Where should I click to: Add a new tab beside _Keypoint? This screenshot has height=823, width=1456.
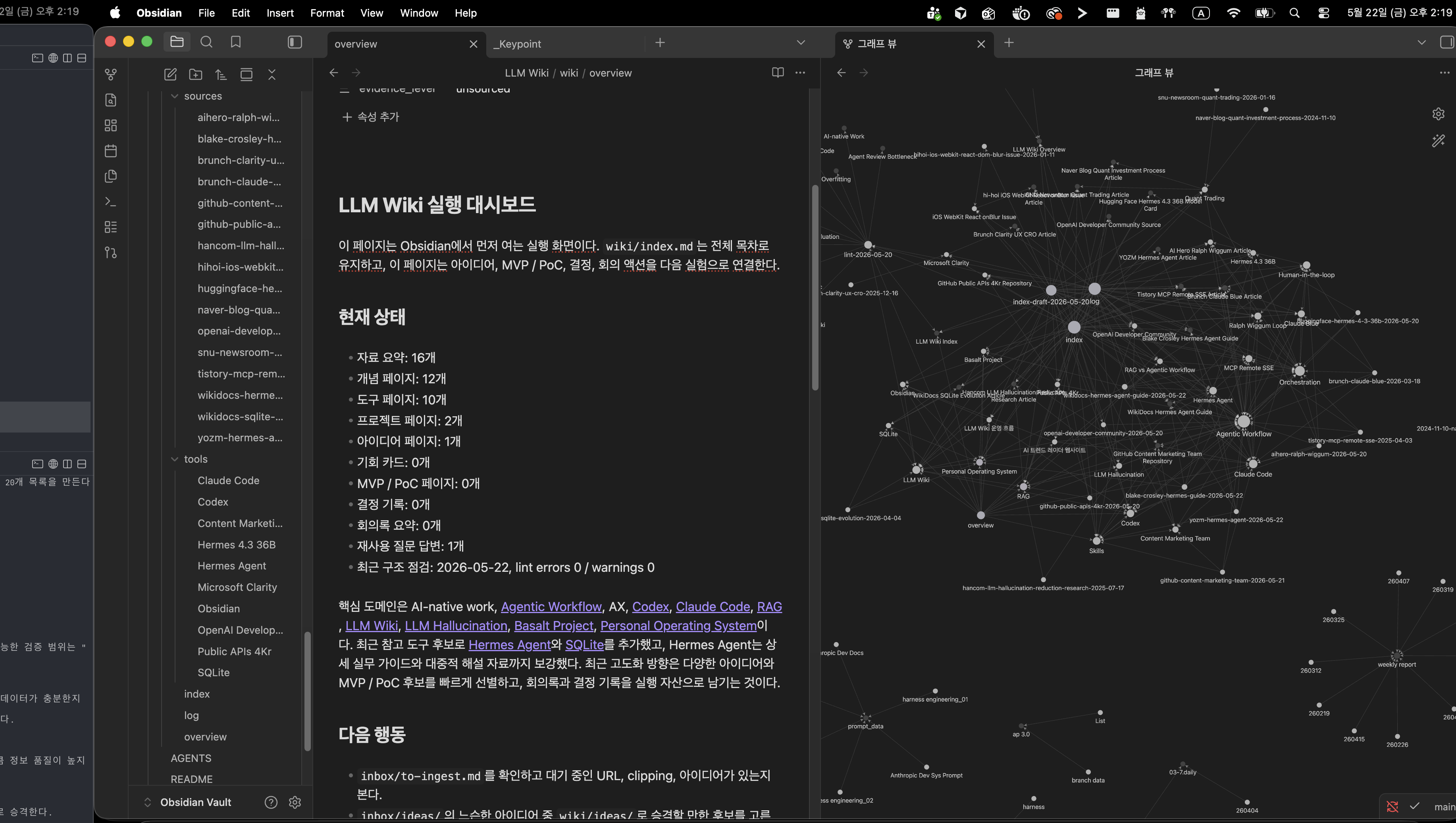660,42
